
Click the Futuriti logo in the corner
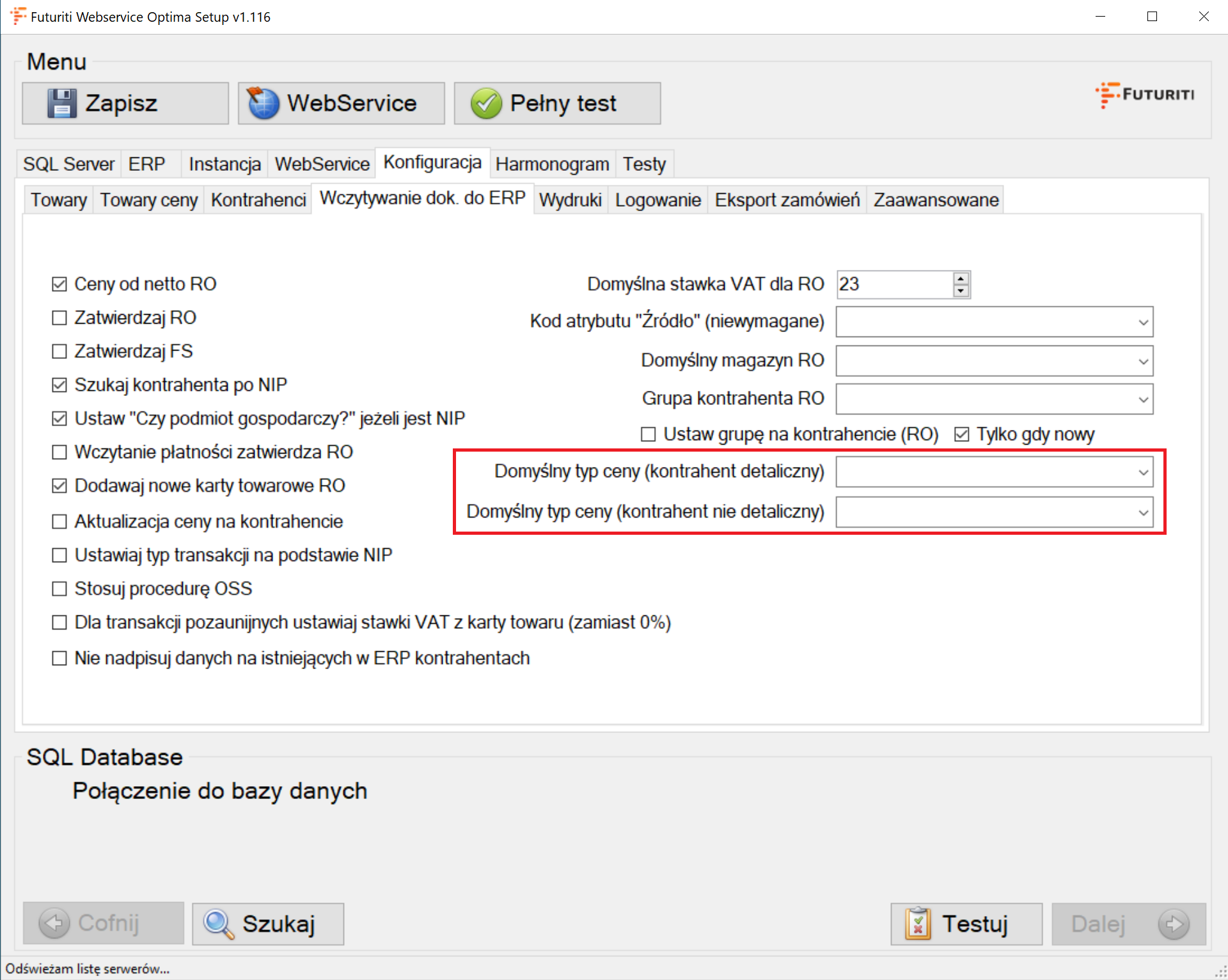[x=1145, y=95]
